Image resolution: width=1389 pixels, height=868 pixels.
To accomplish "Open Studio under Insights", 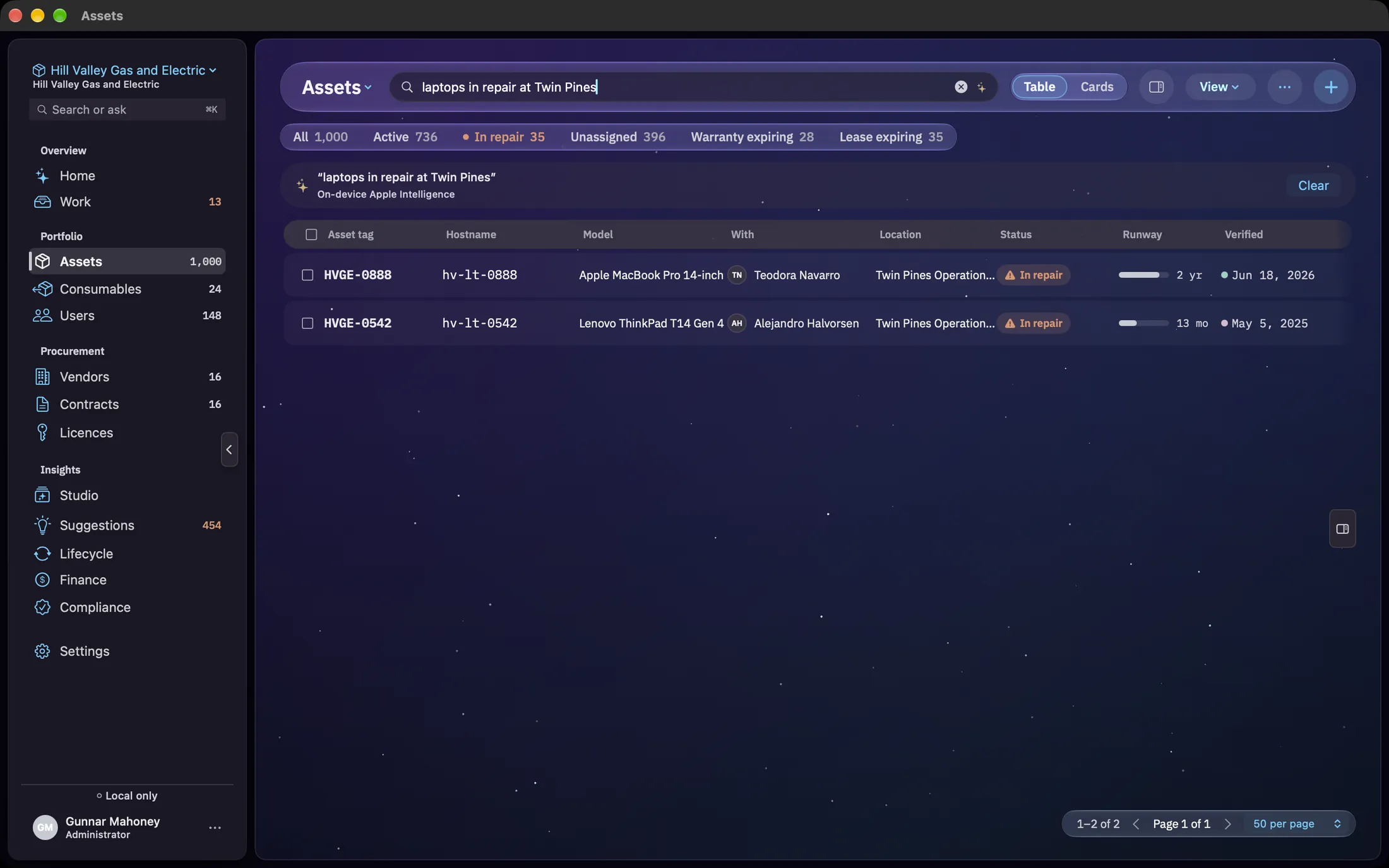I will (127, 495).
